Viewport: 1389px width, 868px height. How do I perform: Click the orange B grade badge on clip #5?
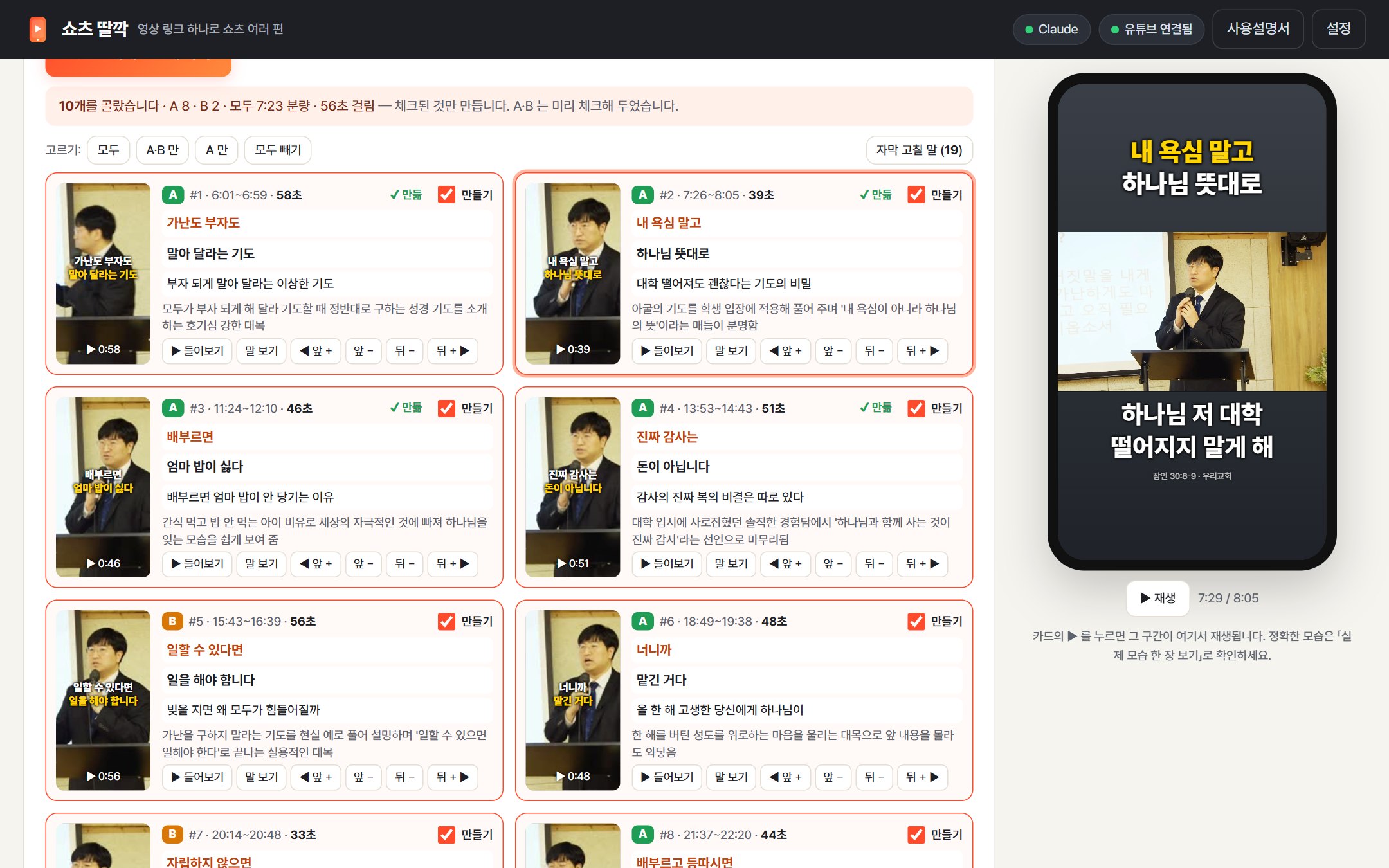(x=172, y=621)
